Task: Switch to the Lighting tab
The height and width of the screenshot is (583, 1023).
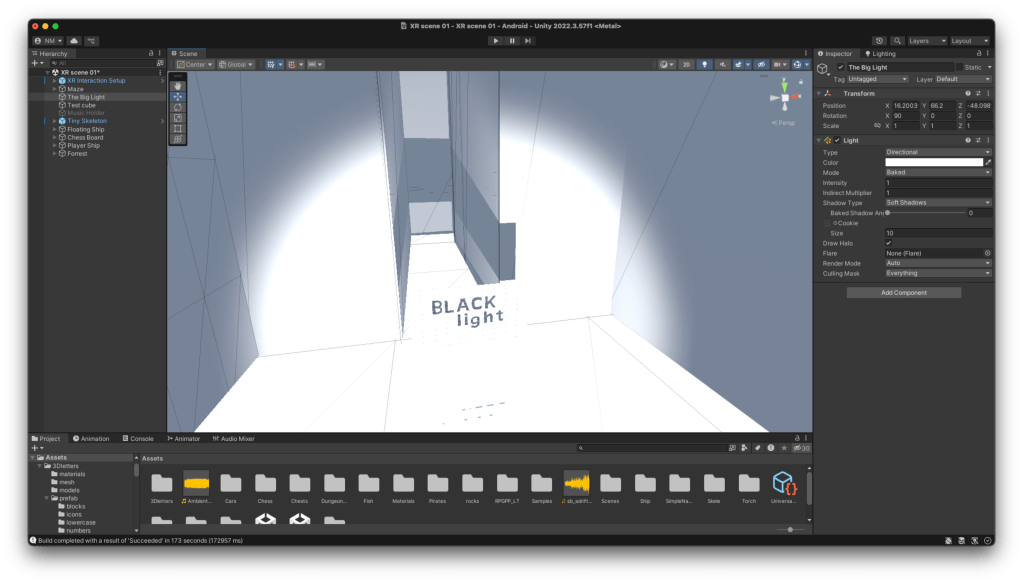Action: [880, 53]
